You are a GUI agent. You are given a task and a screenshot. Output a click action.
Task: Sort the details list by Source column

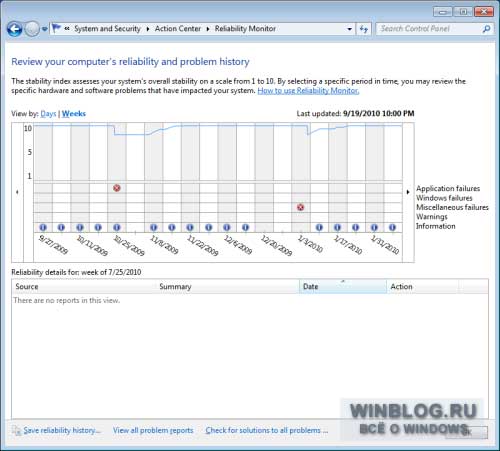(x=84, y=287)
